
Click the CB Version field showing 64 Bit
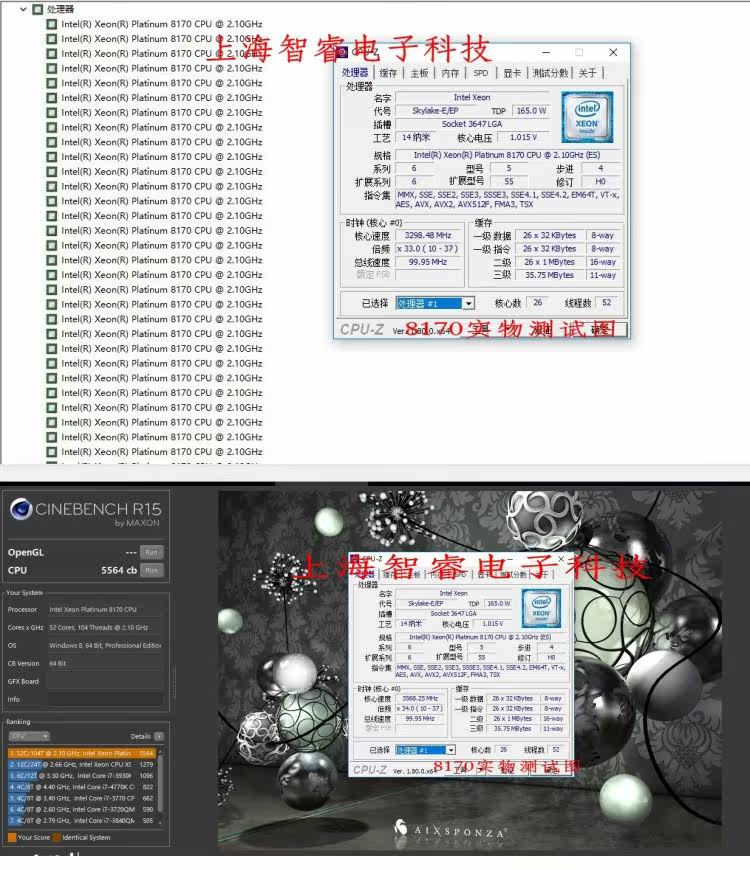click(105, 663)
